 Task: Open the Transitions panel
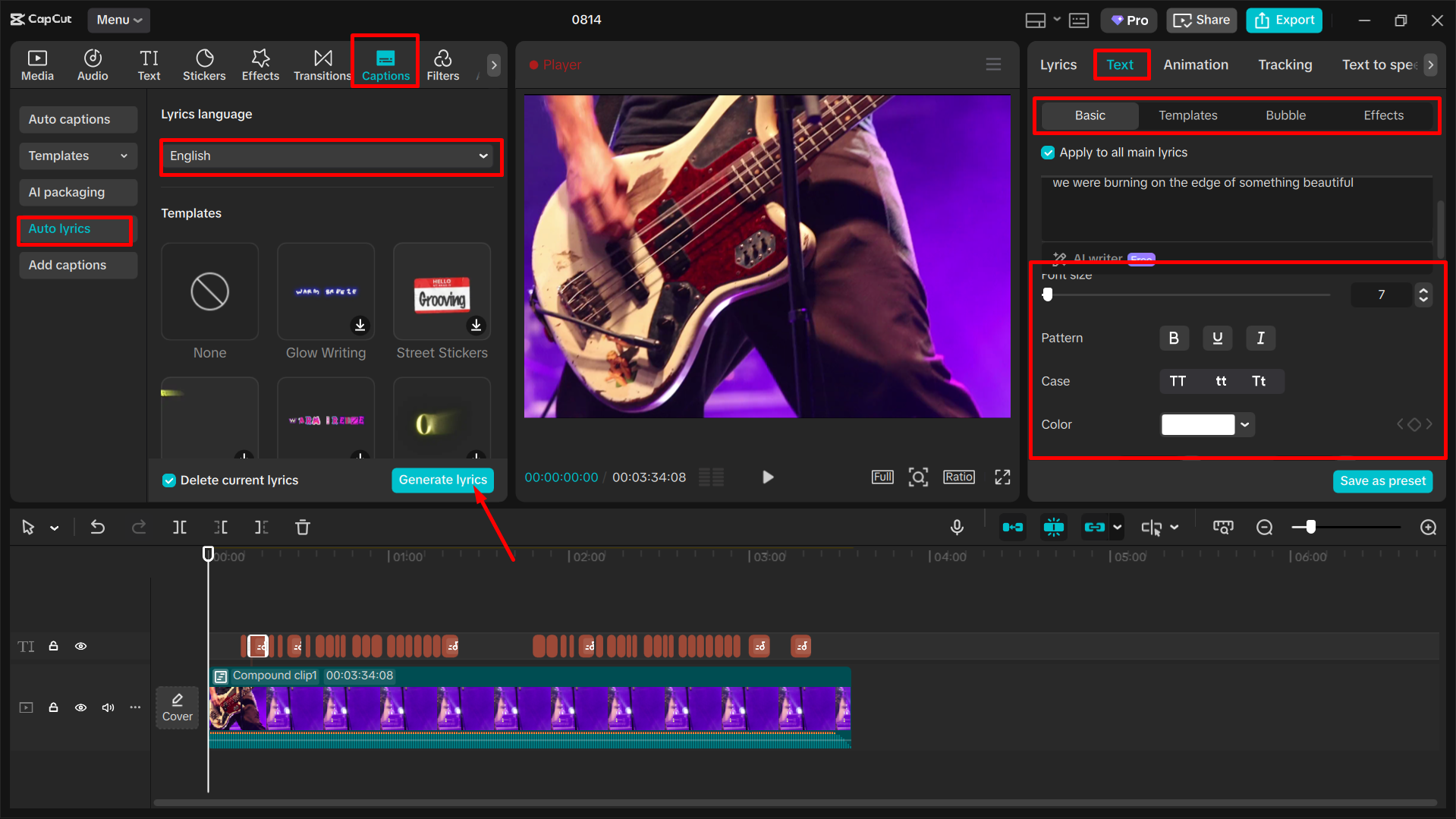click(x=322, y=64)
